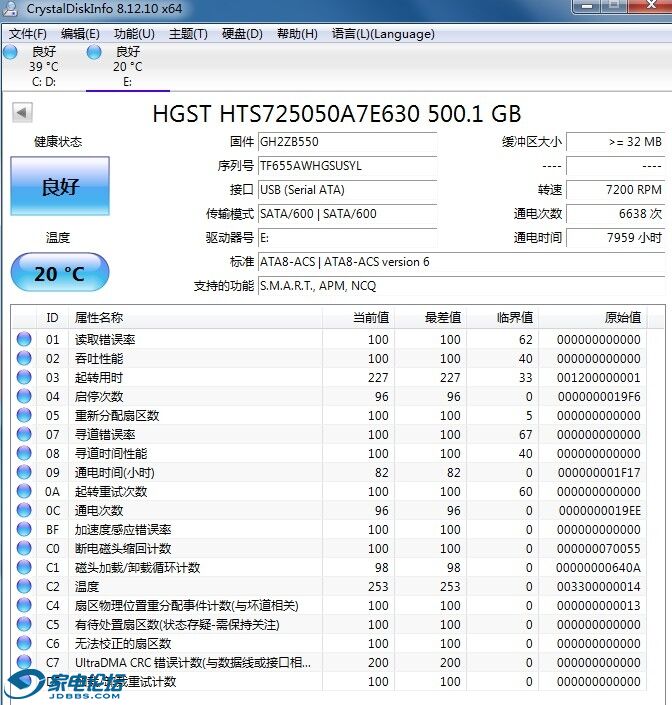The width and height of the screenshot is (672, 705).
Task: Click the power on hours 7959 小时
Action: [x=615, y=238]
